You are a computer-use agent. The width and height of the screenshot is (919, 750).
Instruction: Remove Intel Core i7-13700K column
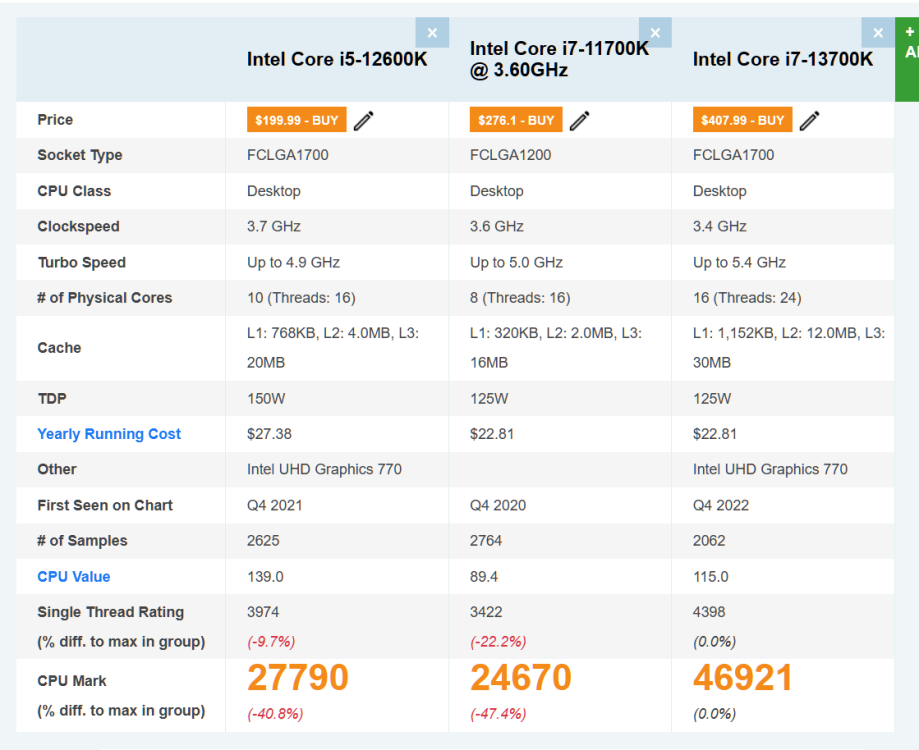coord(877,33)
